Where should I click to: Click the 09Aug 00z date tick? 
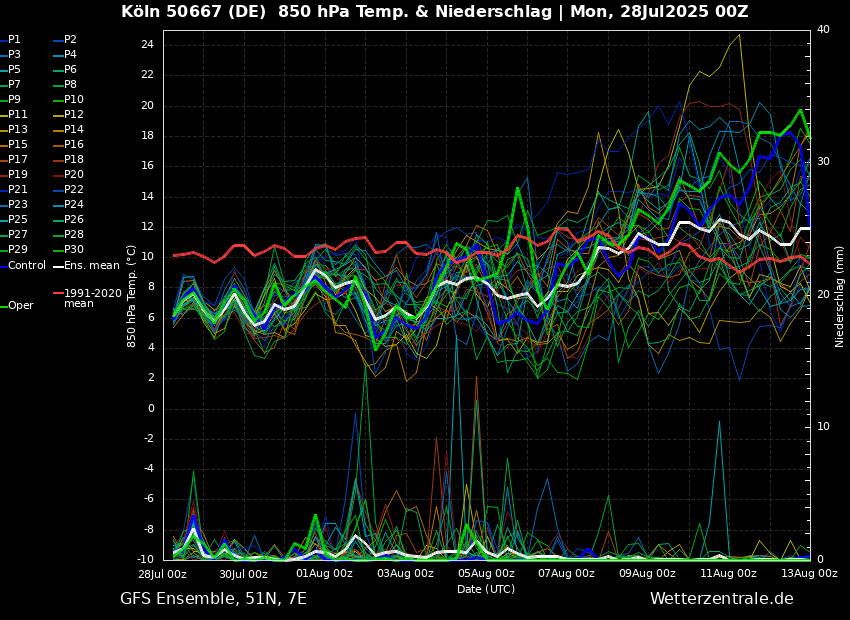coord(647,574)
